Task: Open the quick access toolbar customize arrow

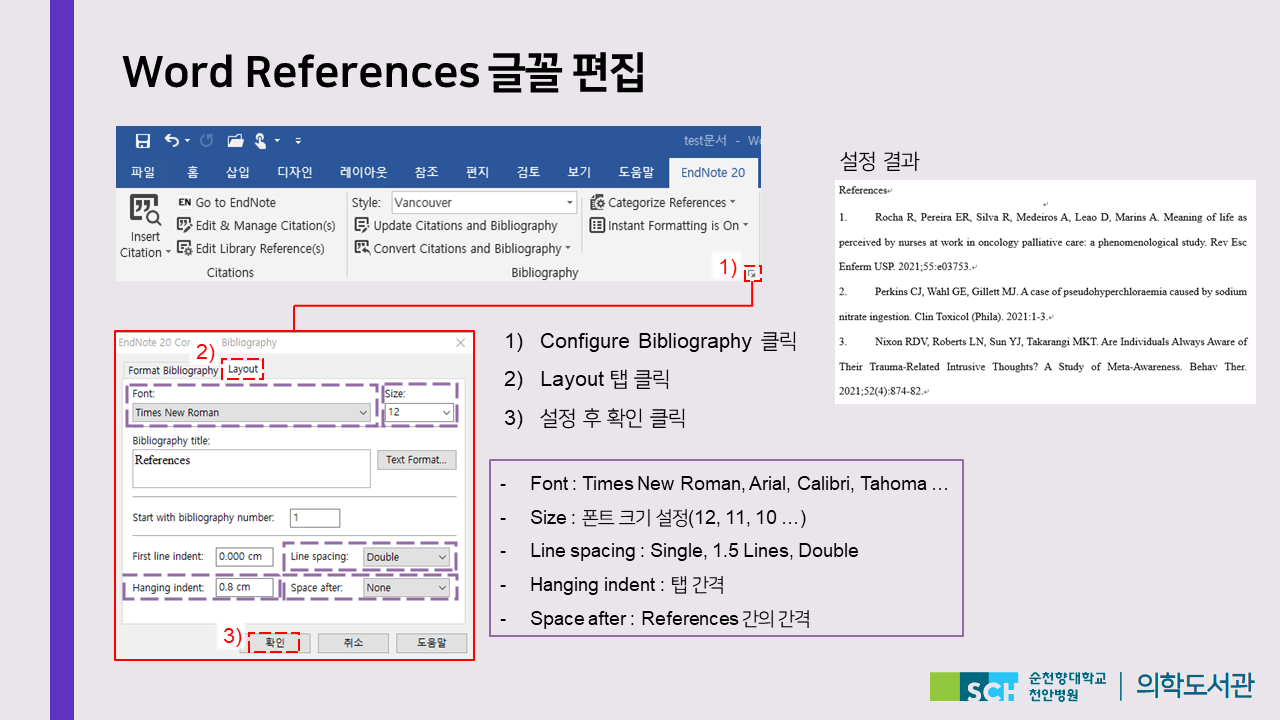Action: click(298, 141)
